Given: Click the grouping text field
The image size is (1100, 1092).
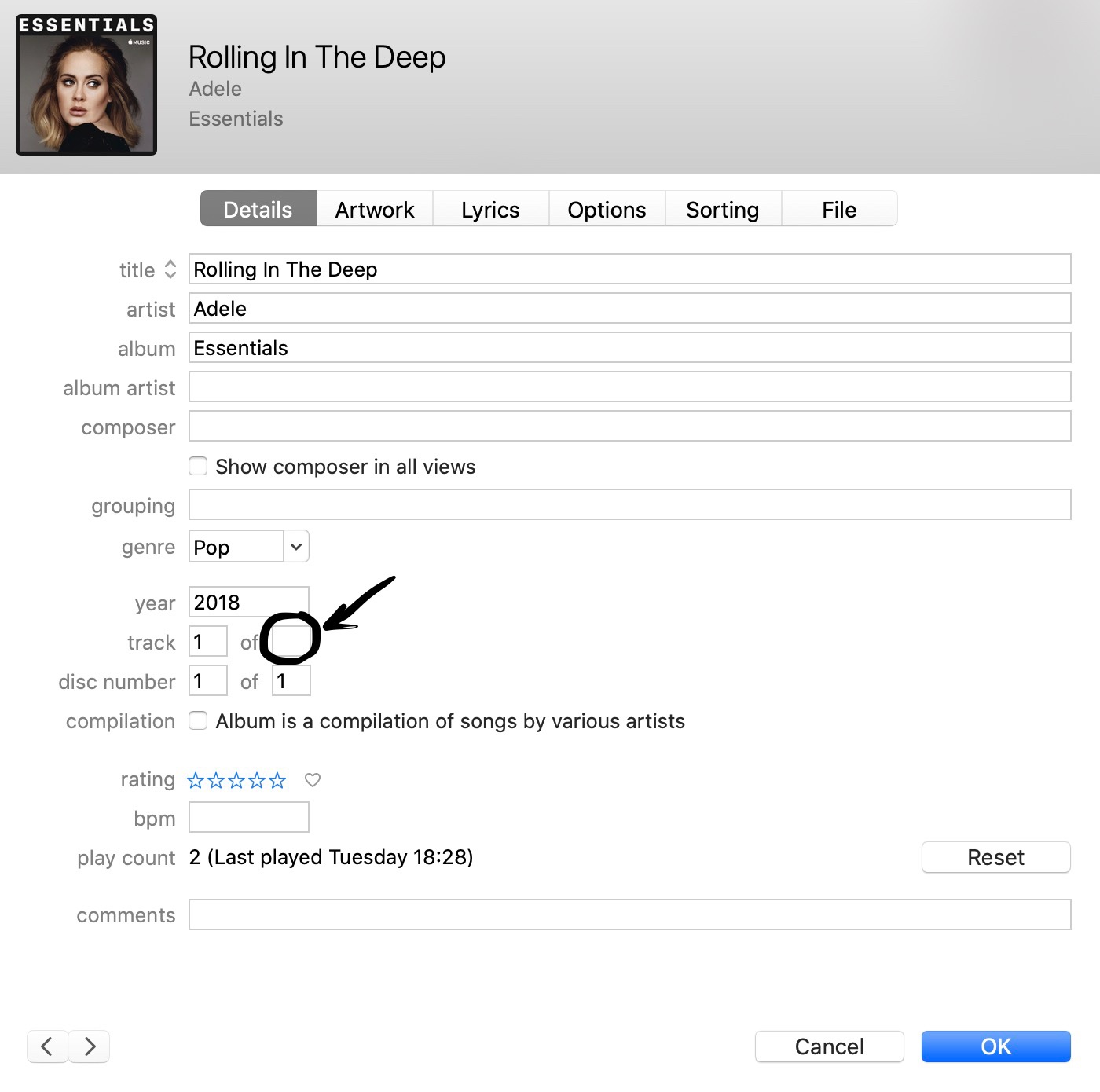Looking at the screenshot, I should click(x=630, y=504).
